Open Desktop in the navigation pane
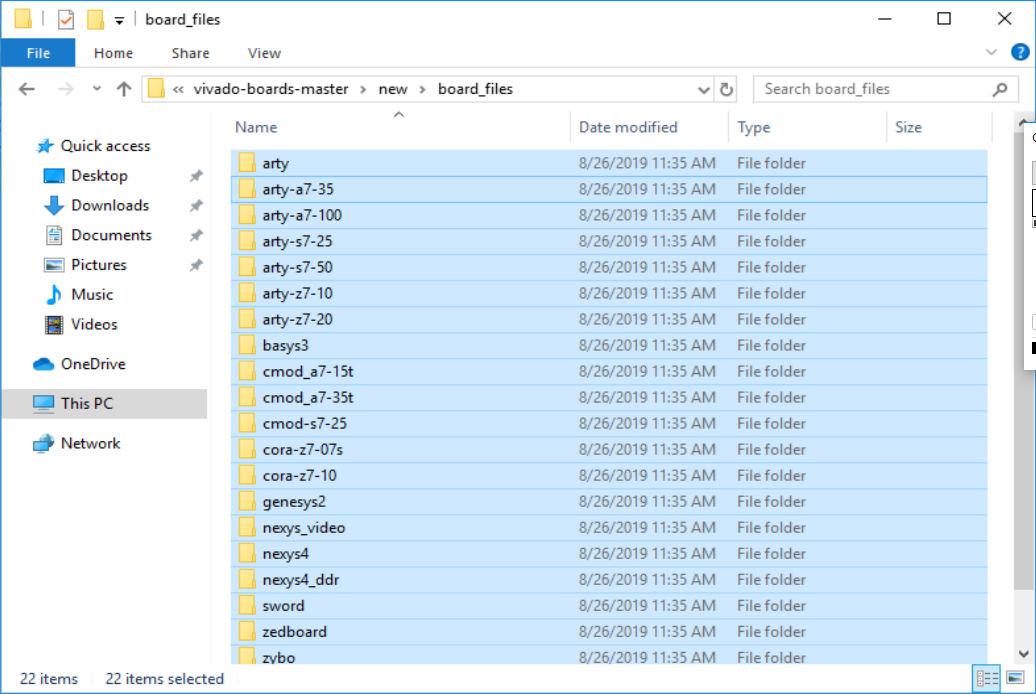1036x694 pixels. tap(99, 176)
